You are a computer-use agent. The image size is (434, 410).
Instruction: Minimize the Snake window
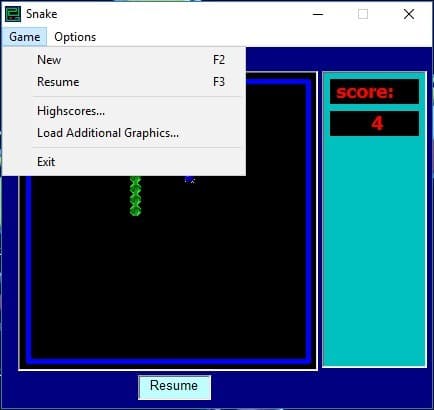(318, 14)
